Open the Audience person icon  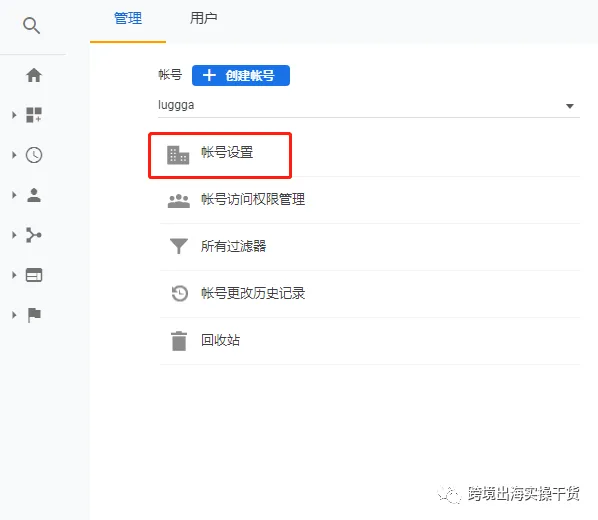click(x=34, y=195)
